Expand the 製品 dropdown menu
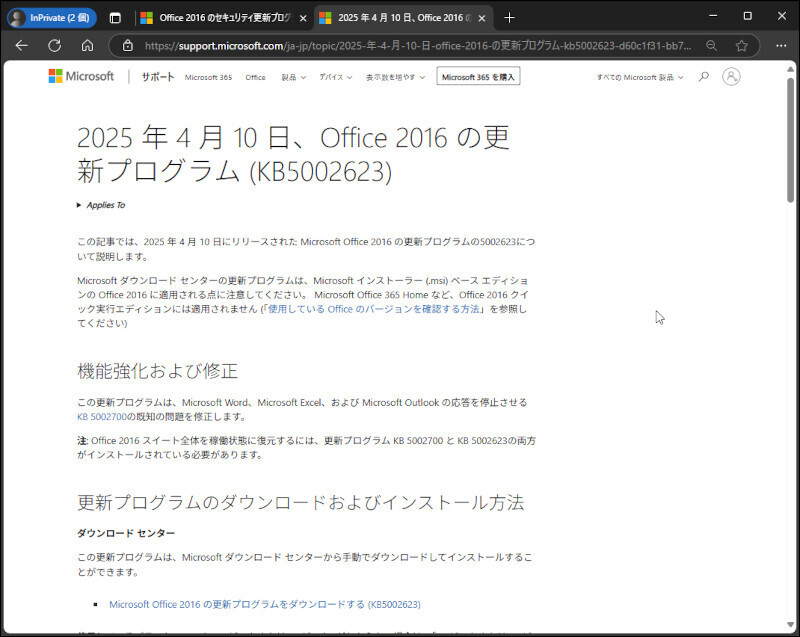Screen dimensions: 800x637 coord(293,78)
